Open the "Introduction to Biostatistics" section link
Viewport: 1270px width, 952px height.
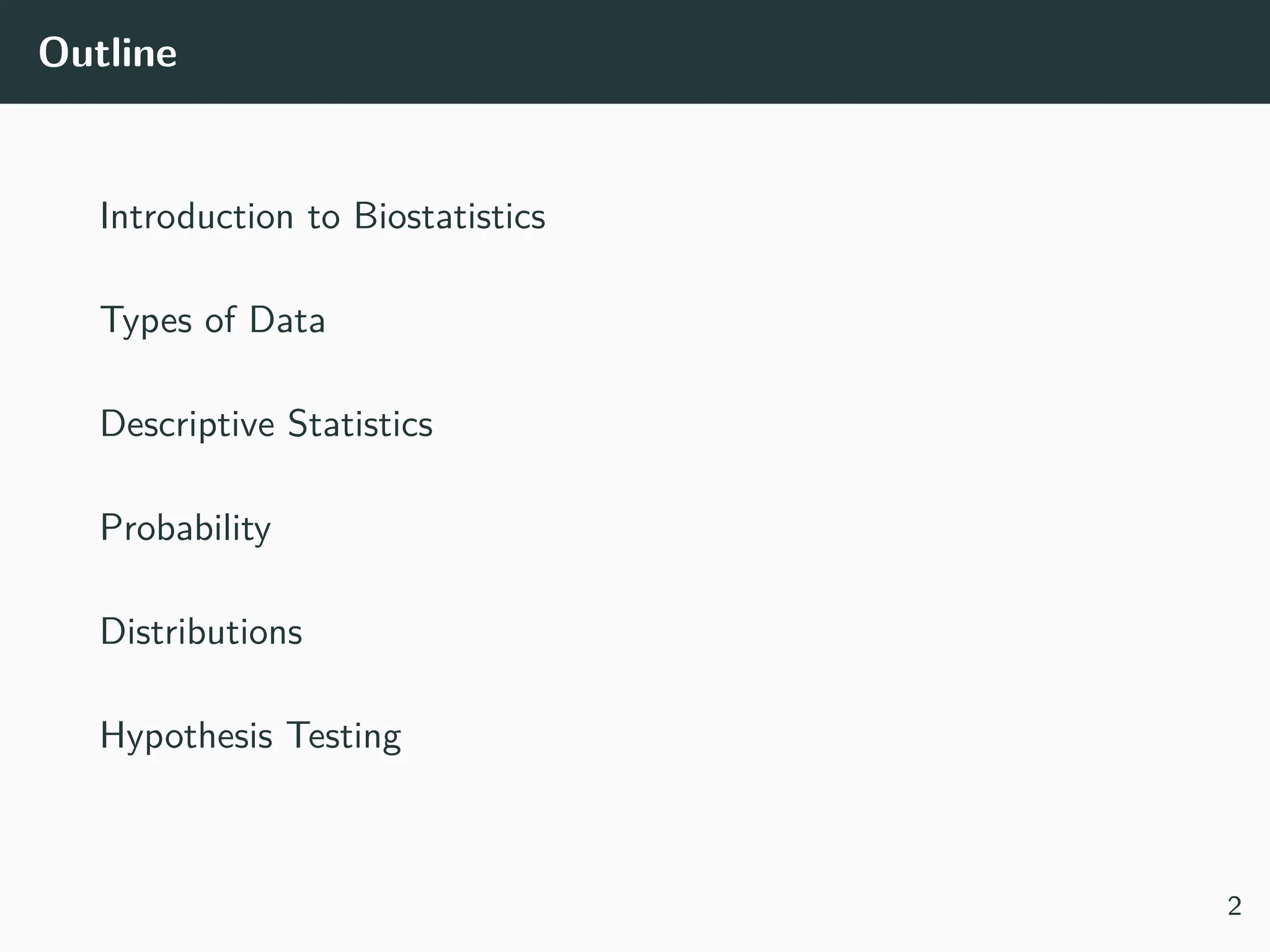pos(322,216)
